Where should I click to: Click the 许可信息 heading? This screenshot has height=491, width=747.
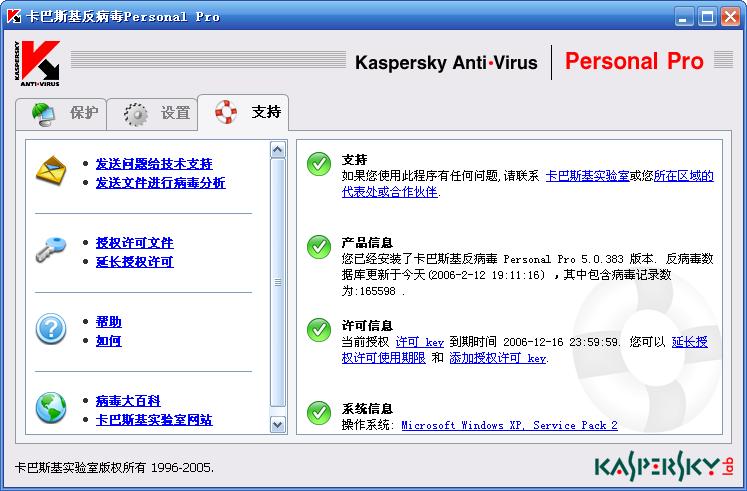coord(367,326)
